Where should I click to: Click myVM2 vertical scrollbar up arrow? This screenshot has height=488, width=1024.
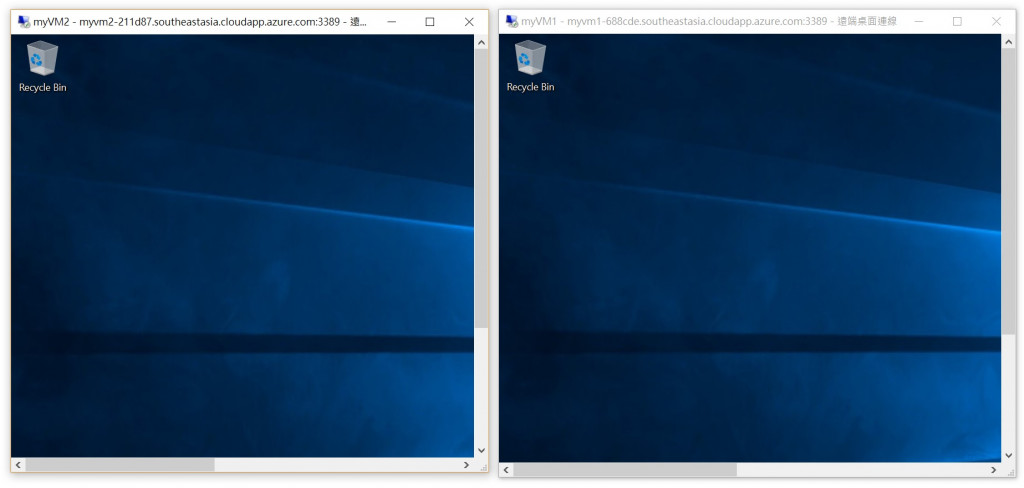pyautogui.click(x=481, y=43)
